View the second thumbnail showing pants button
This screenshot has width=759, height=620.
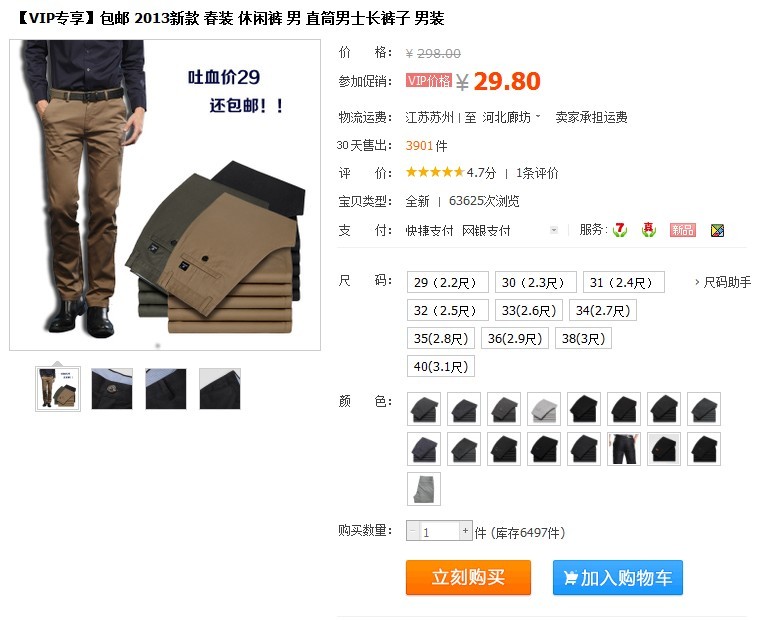(x=112, y=389)
